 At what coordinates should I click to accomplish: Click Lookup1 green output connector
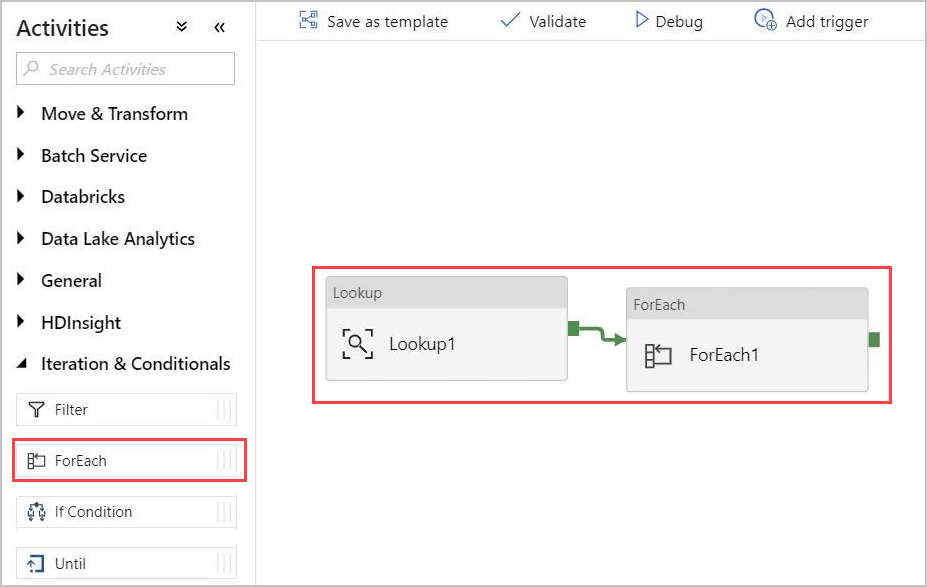tap(573, 328)
